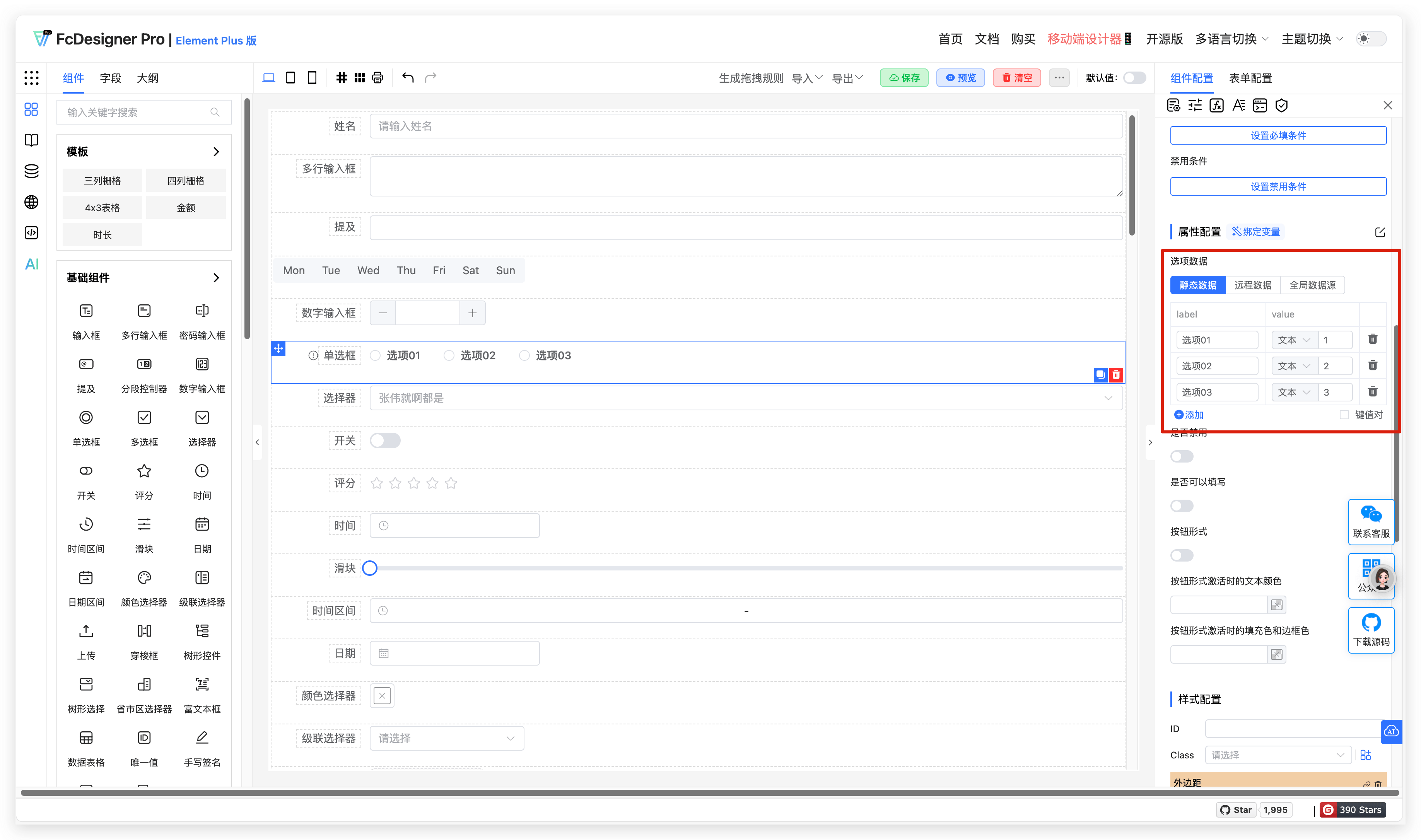Click 设置必填条件 button
This screenshot has width=1421, height=840.
[1278, 135]
